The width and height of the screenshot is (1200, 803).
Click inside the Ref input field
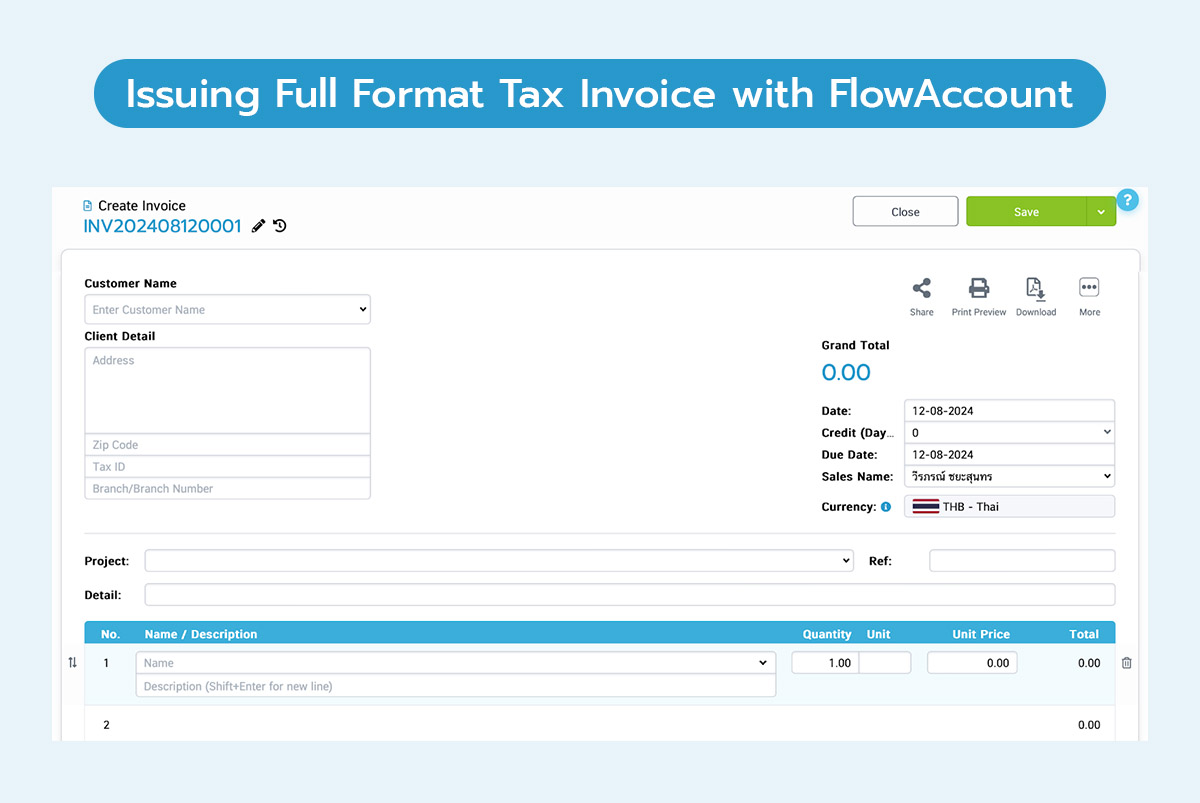[1021, 560]
